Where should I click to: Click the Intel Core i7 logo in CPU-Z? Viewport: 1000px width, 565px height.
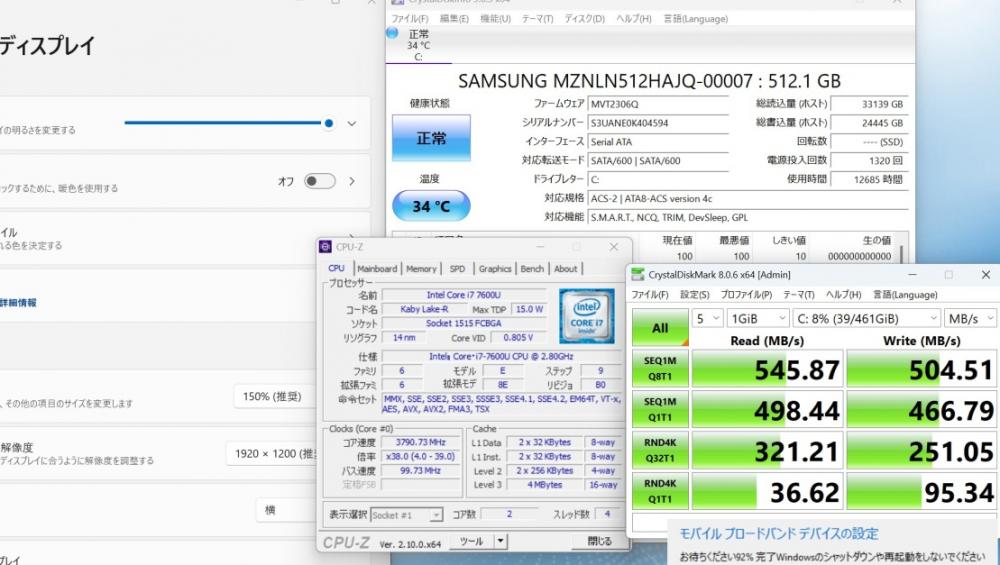(x=586, y=316)
